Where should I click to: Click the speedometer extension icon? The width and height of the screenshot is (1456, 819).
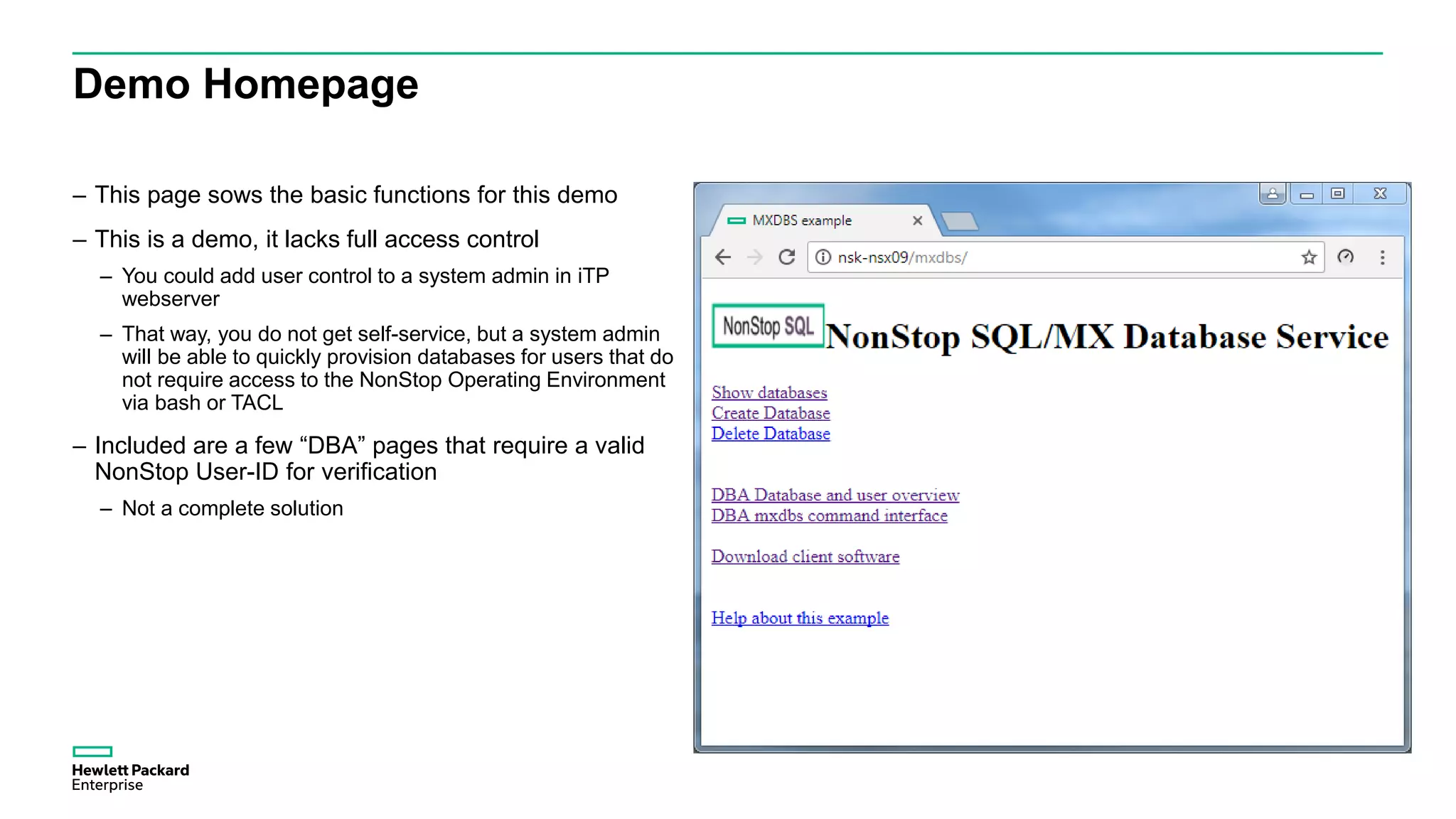click(1346, 257)
